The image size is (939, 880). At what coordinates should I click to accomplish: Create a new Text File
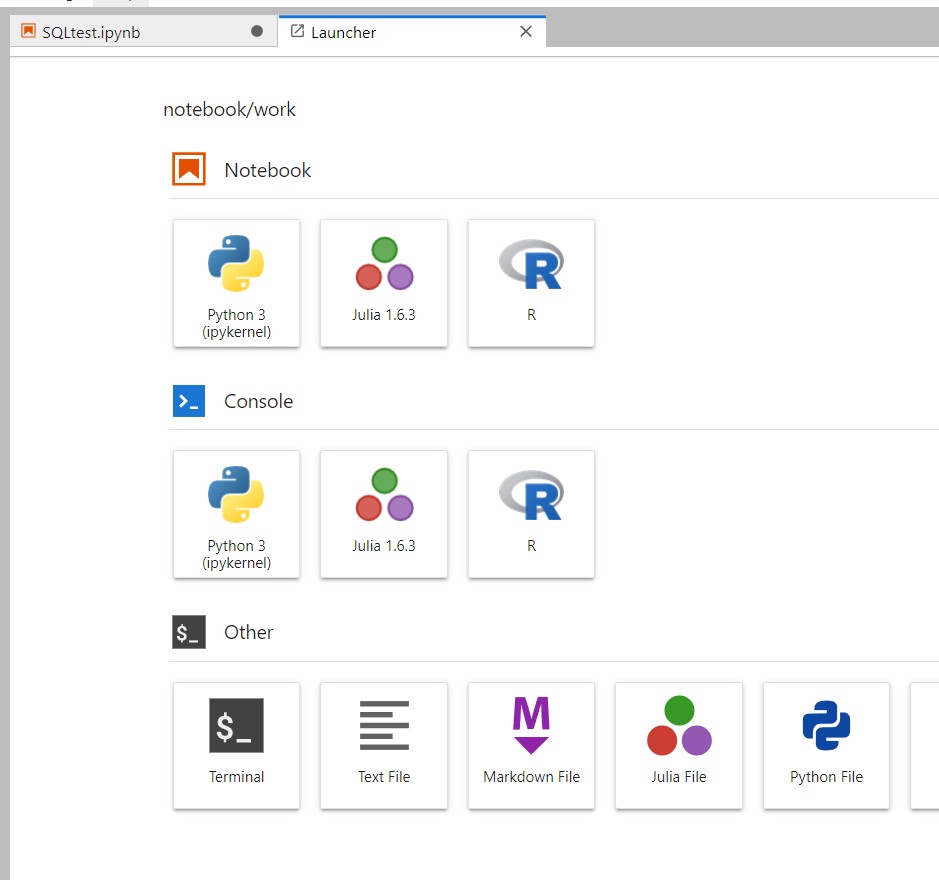coord(384,745)
